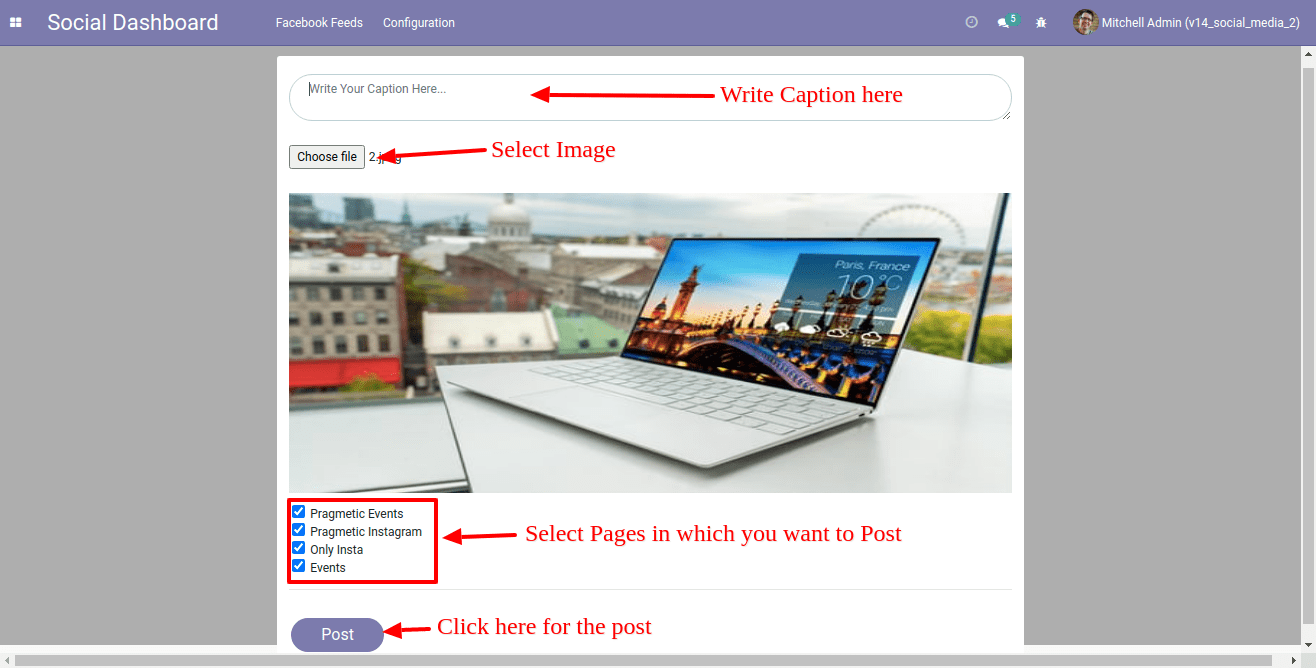The width and height of the screenshot is (1316, 668).
Task: Disable the Events page checkbox
Action: point(298,566)
